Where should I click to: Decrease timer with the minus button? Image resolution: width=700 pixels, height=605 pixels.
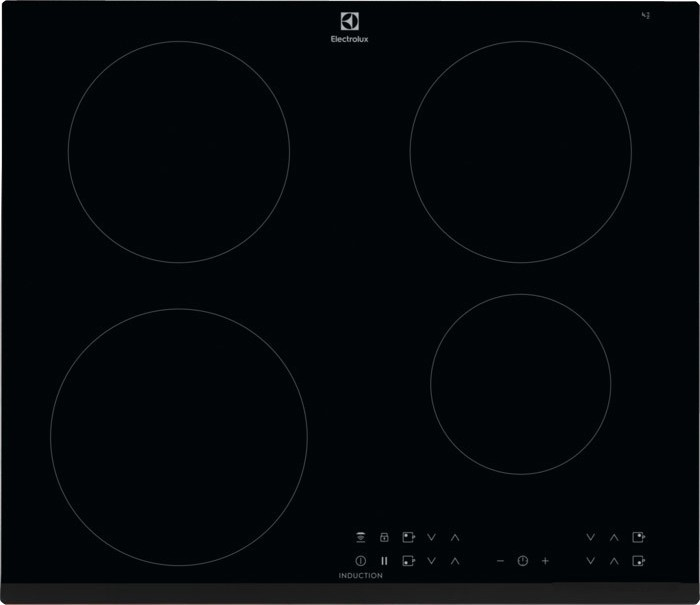[500, 561]
